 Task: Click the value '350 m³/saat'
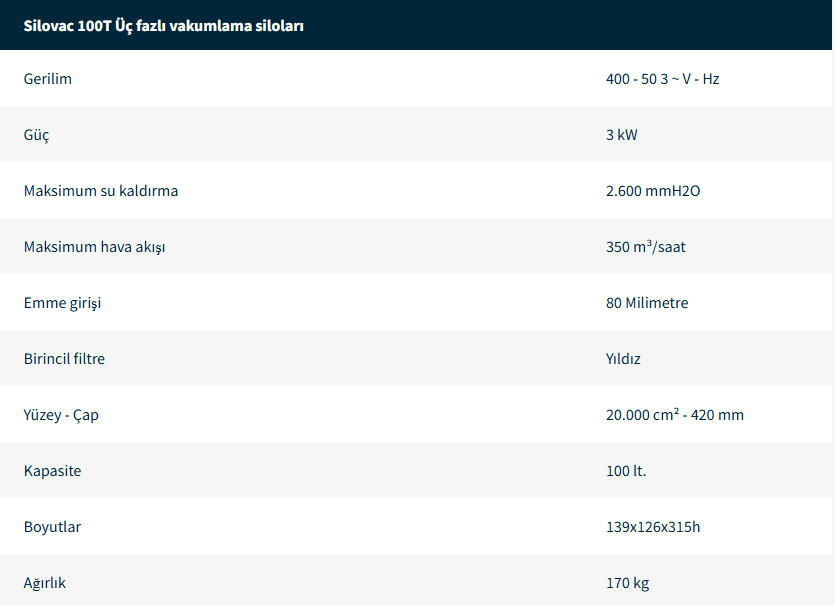[x=645, y=247]
